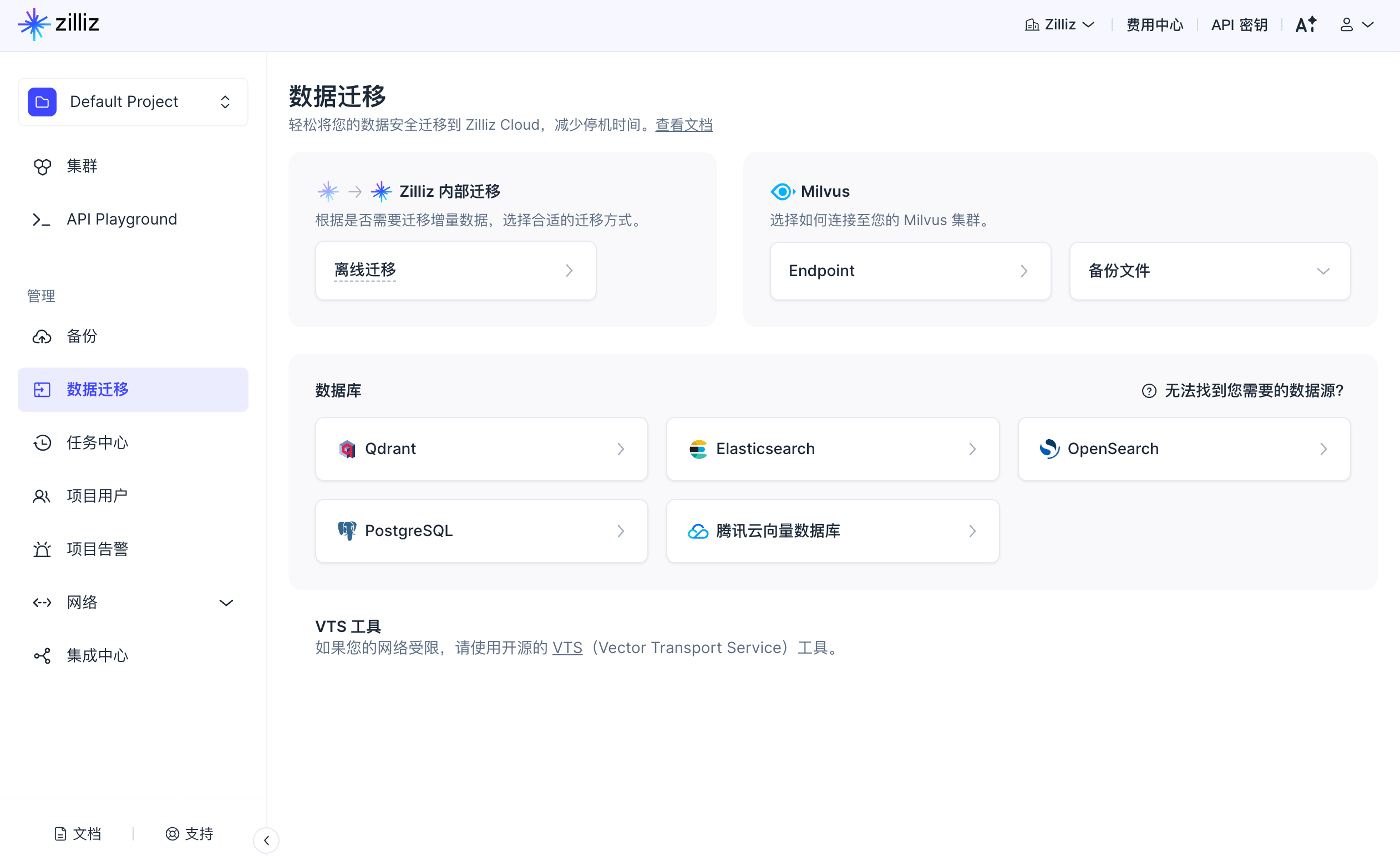
Task: Open API Playground from sidebar
Action: (121, 219)
